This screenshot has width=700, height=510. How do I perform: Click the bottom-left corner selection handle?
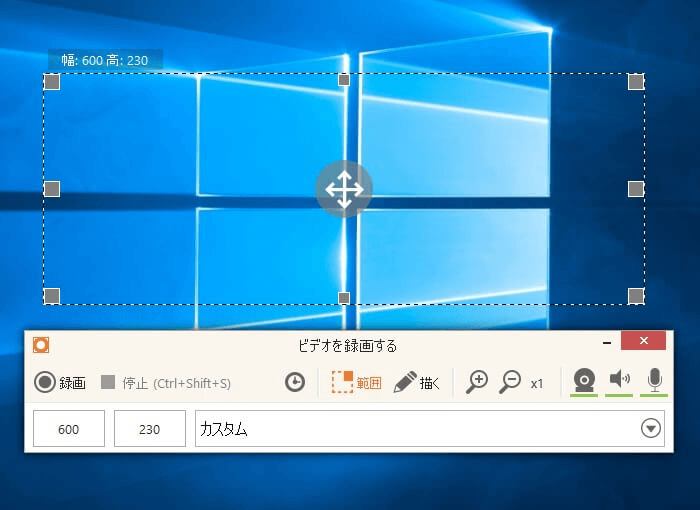pos(52,296)
